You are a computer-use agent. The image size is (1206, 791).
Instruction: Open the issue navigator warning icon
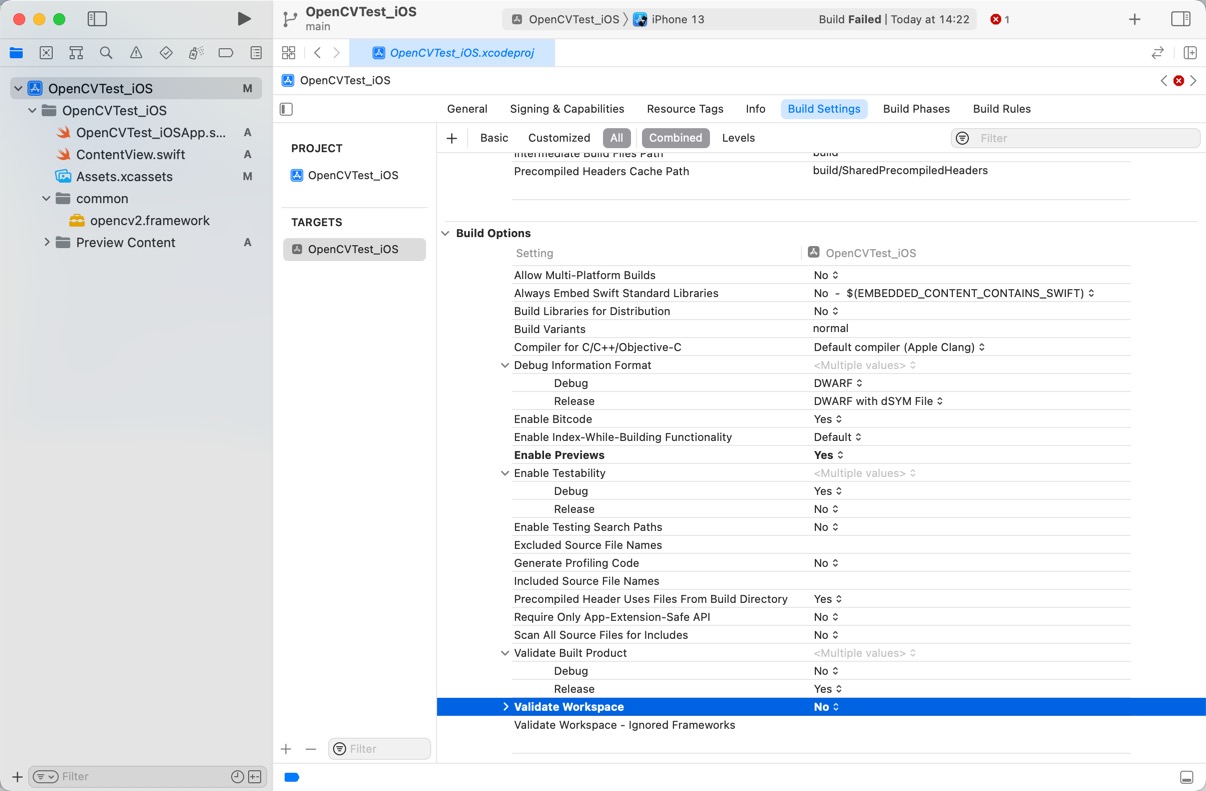coord(136,53)
